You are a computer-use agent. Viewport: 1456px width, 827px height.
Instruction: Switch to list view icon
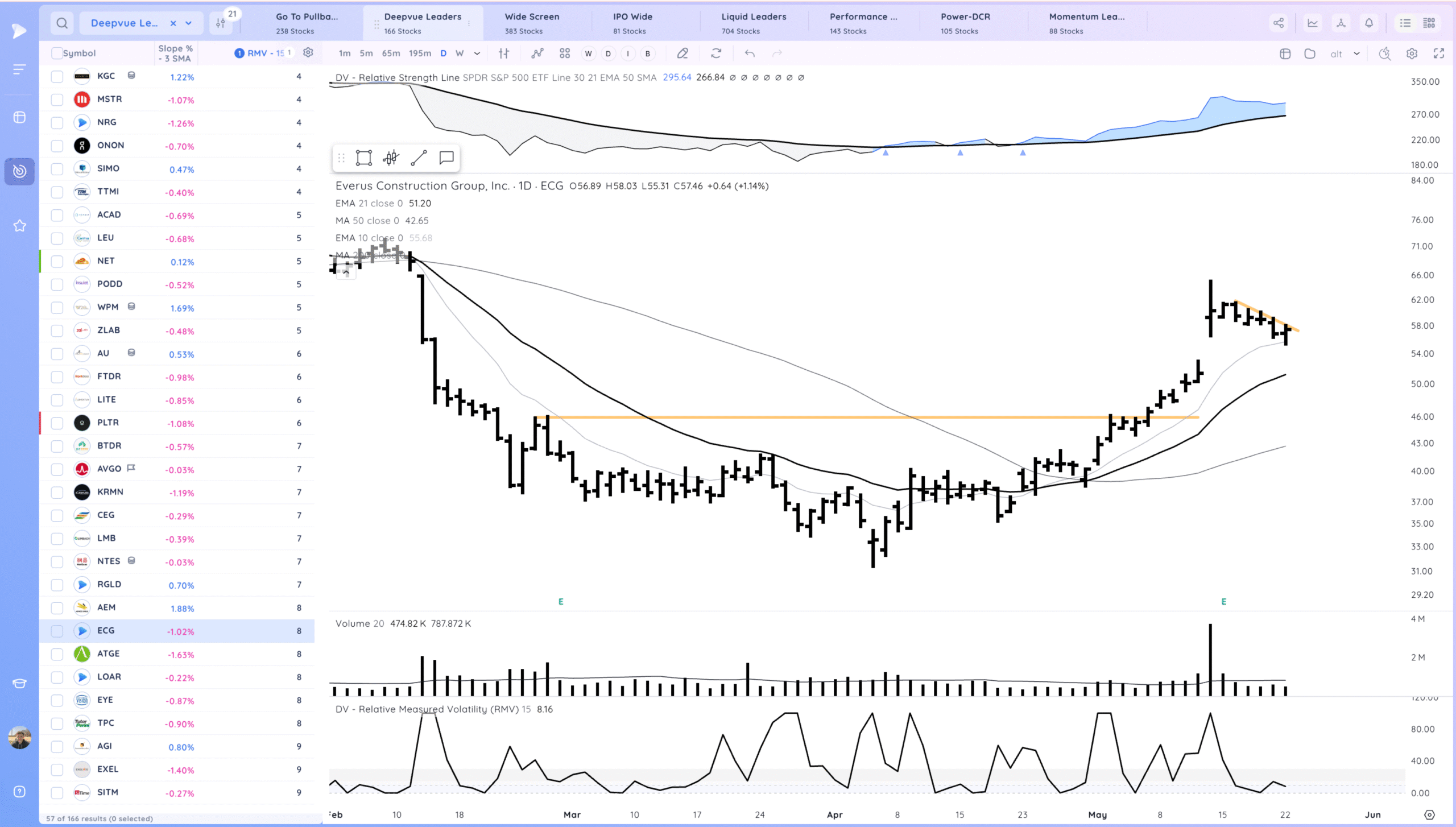[x=1405, y=23]
